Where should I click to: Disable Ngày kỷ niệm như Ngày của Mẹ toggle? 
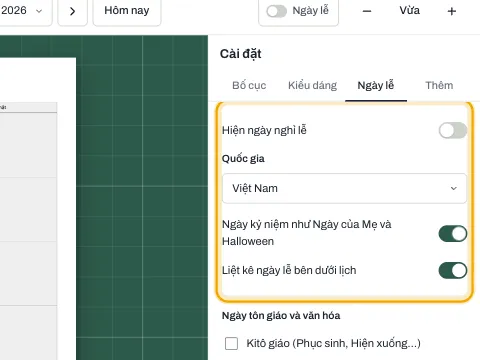(x=453, y=233)
